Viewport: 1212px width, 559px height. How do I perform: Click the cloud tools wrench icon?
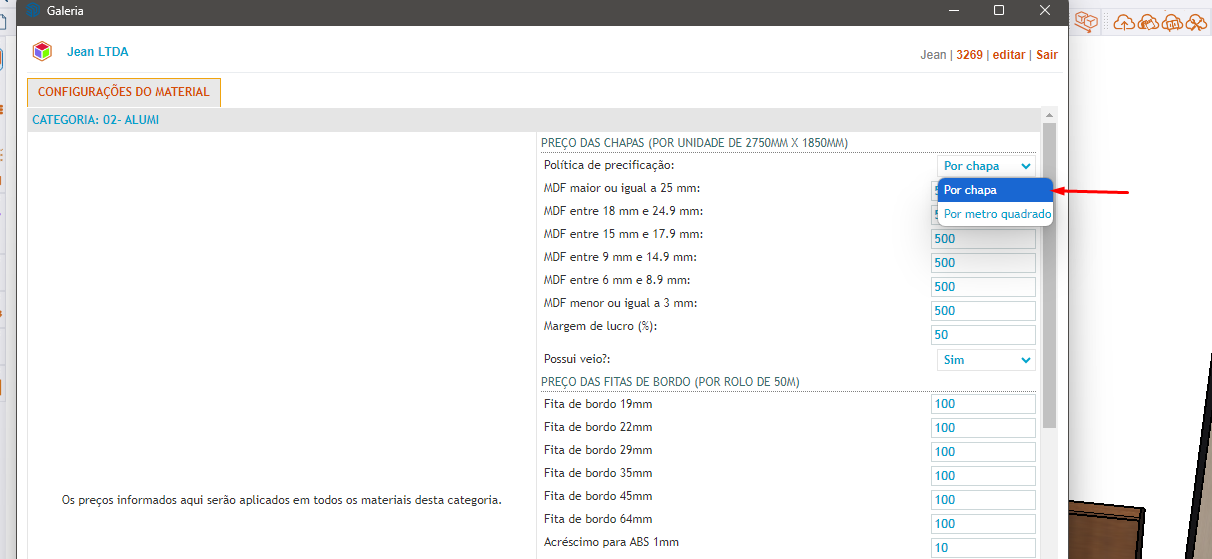click(1196, 22)
